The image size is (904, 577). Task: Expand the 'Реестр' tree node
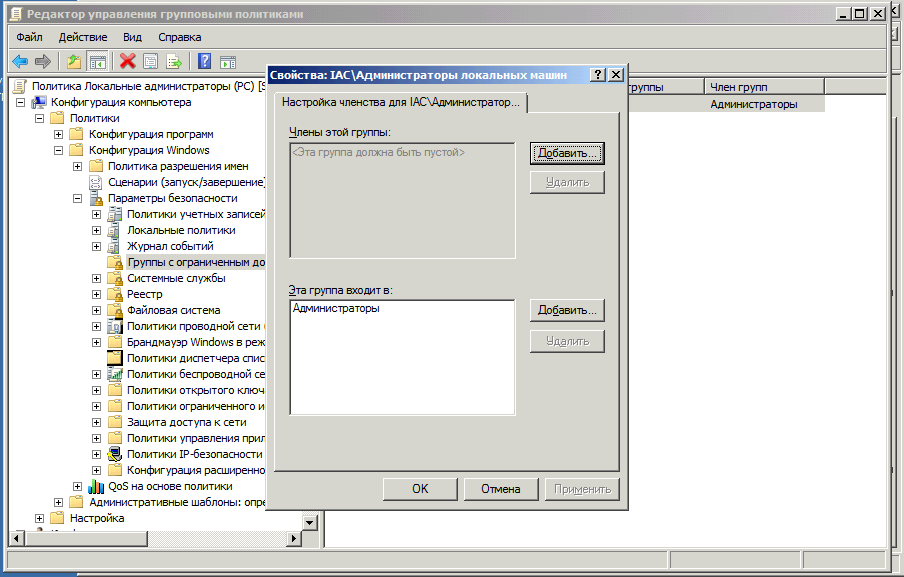point(96,294)
